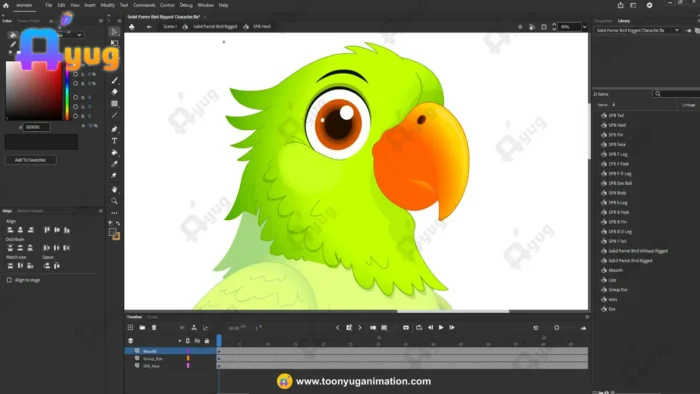Click the onion skin icon in timeline
Image resolution: width=700 pixels, height=394 pixels.
(x=373, y=328)
